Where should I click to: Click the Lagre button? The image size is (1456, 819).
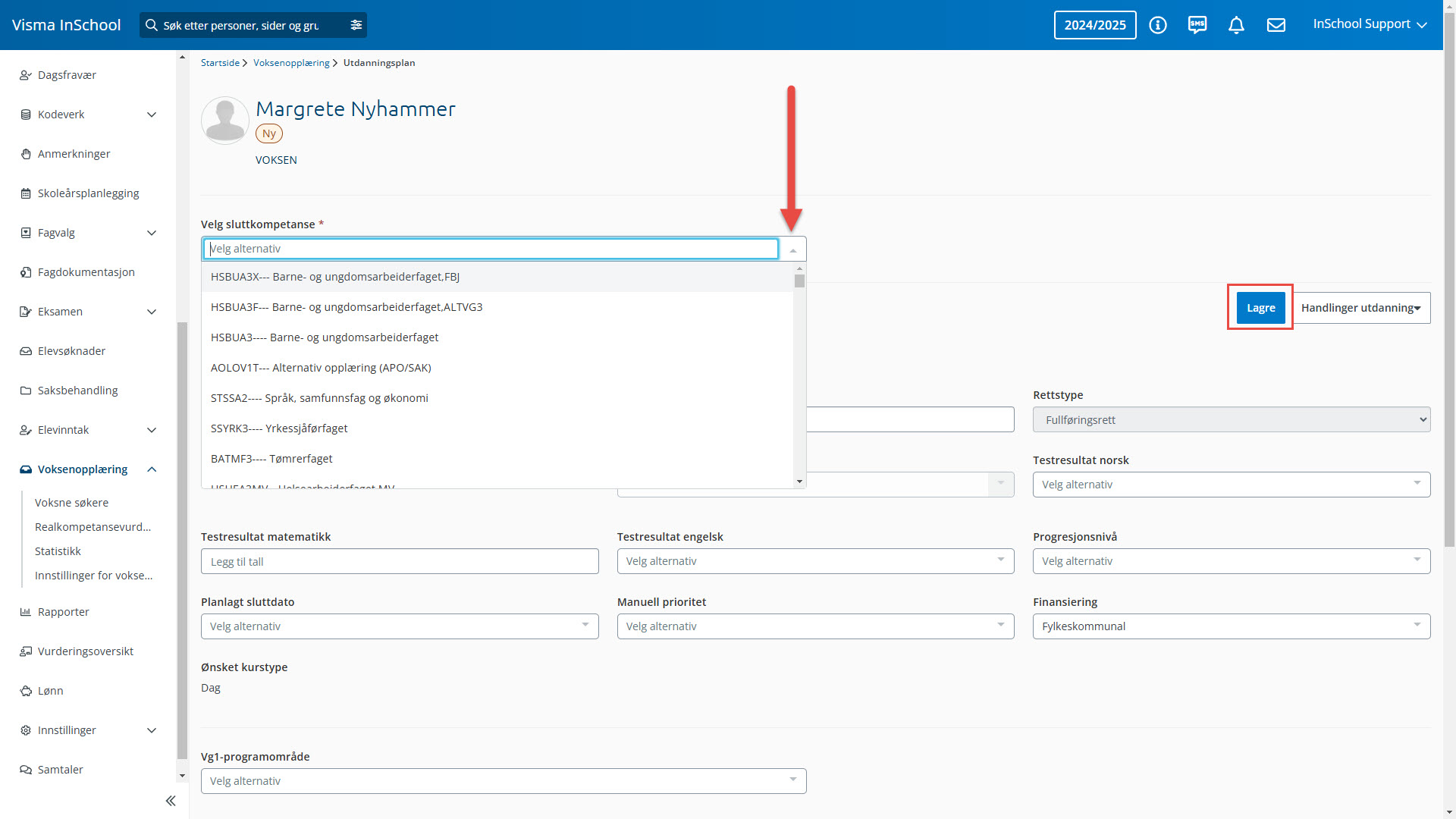pyautogui.click(x=1260, y=308)
